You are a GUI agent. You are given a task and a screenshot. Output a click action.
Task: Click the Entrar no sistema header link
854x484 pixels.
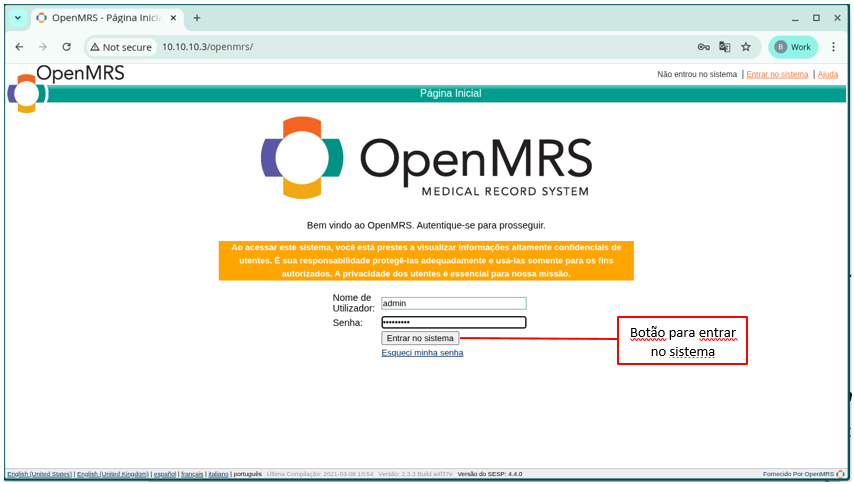pyautogui.click(x=777, y=75)
